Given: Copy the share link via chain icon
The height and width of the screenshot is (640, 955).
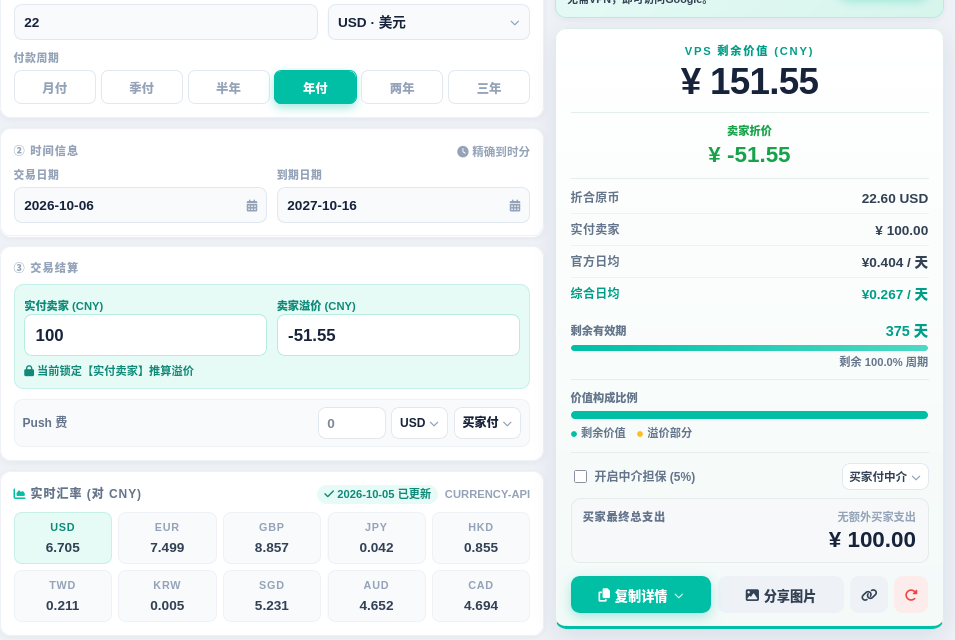Looking at the screenshot, I should (869, 595).
